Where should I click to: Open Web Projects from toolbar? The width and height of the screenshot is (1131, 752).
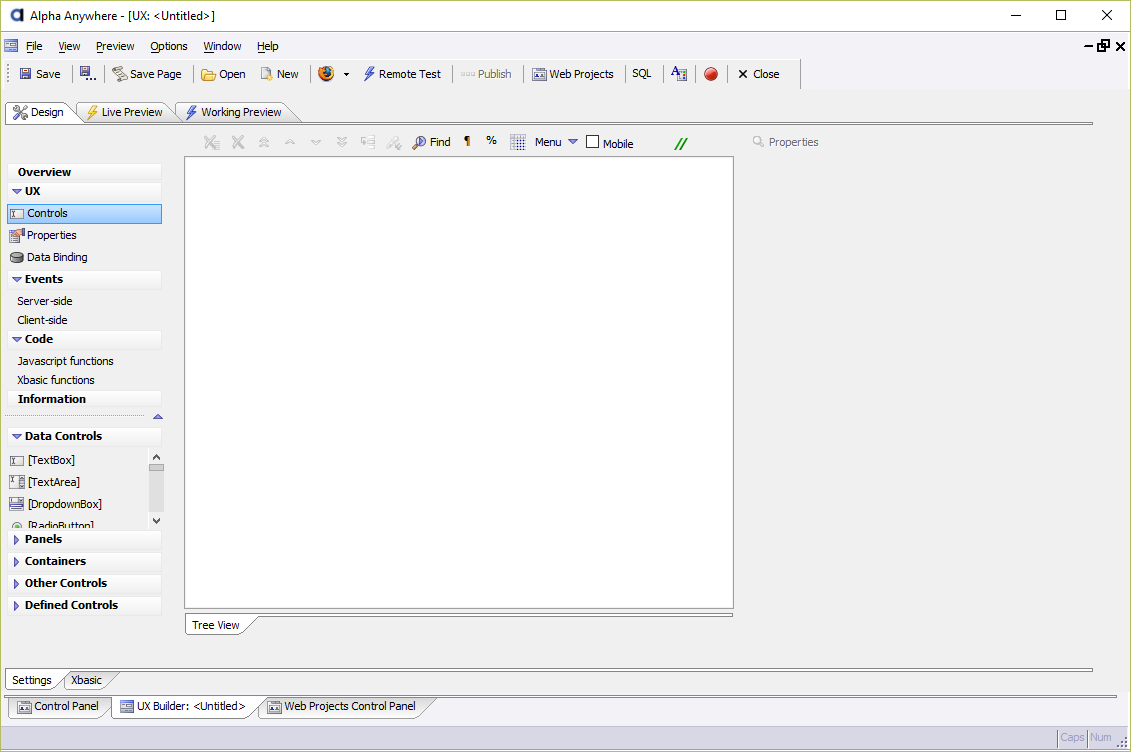click(573, 74)
